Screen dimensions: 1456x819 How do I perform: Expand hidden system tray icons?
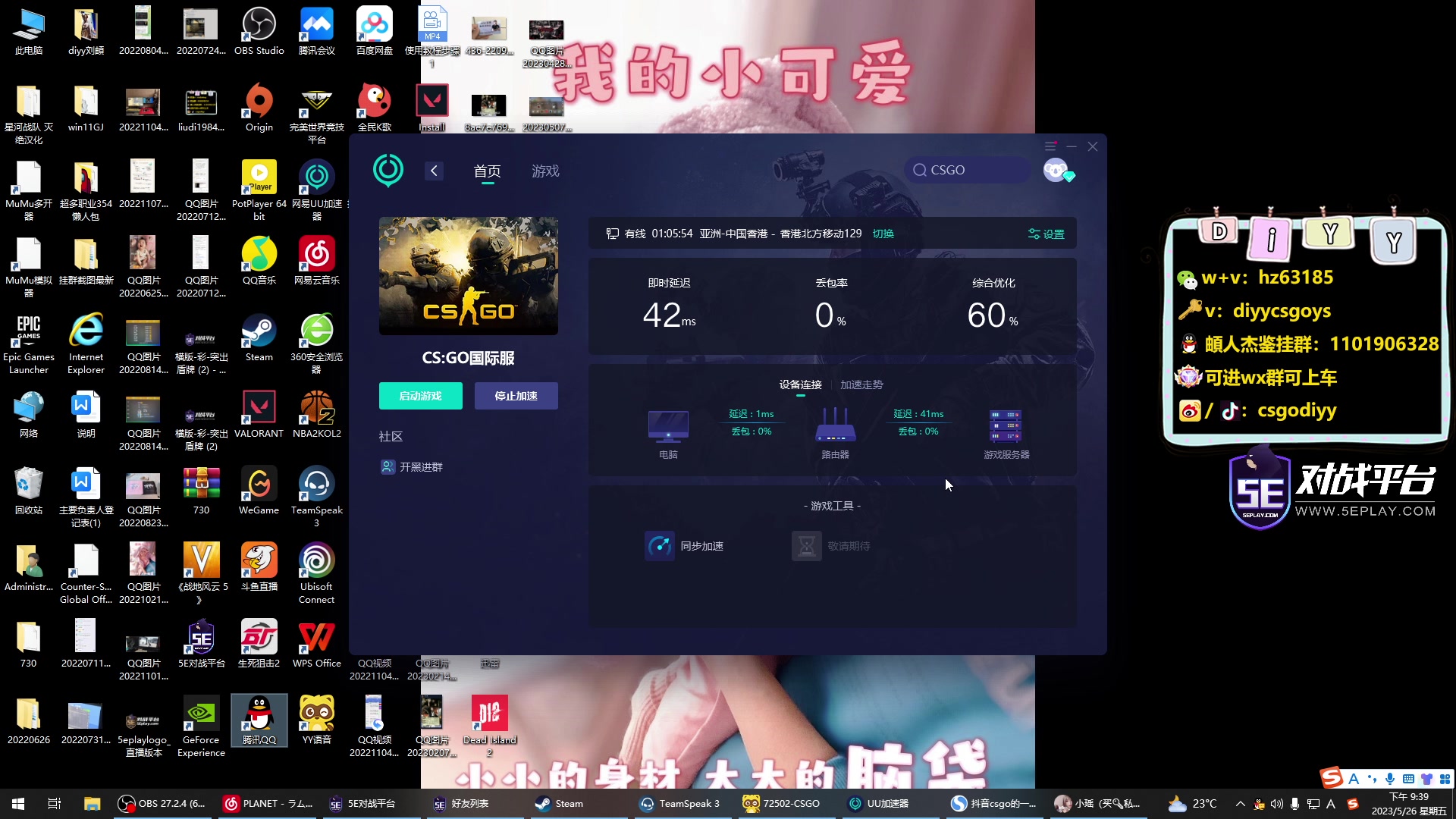[1240, 804]
